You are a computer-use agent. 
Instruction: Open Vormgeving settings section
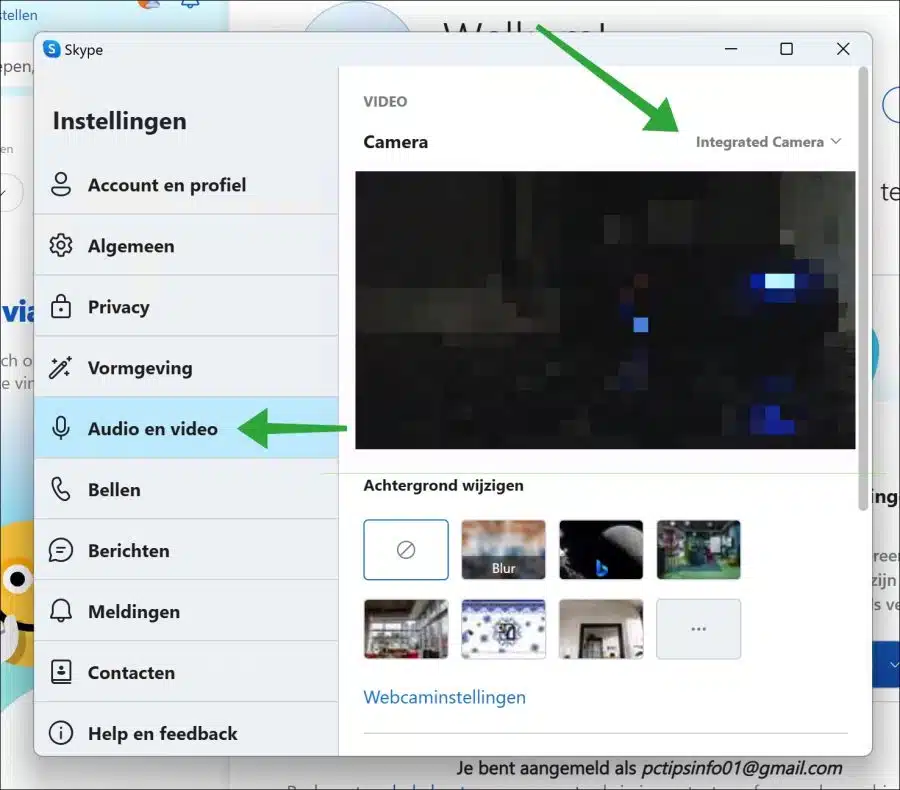186,367
